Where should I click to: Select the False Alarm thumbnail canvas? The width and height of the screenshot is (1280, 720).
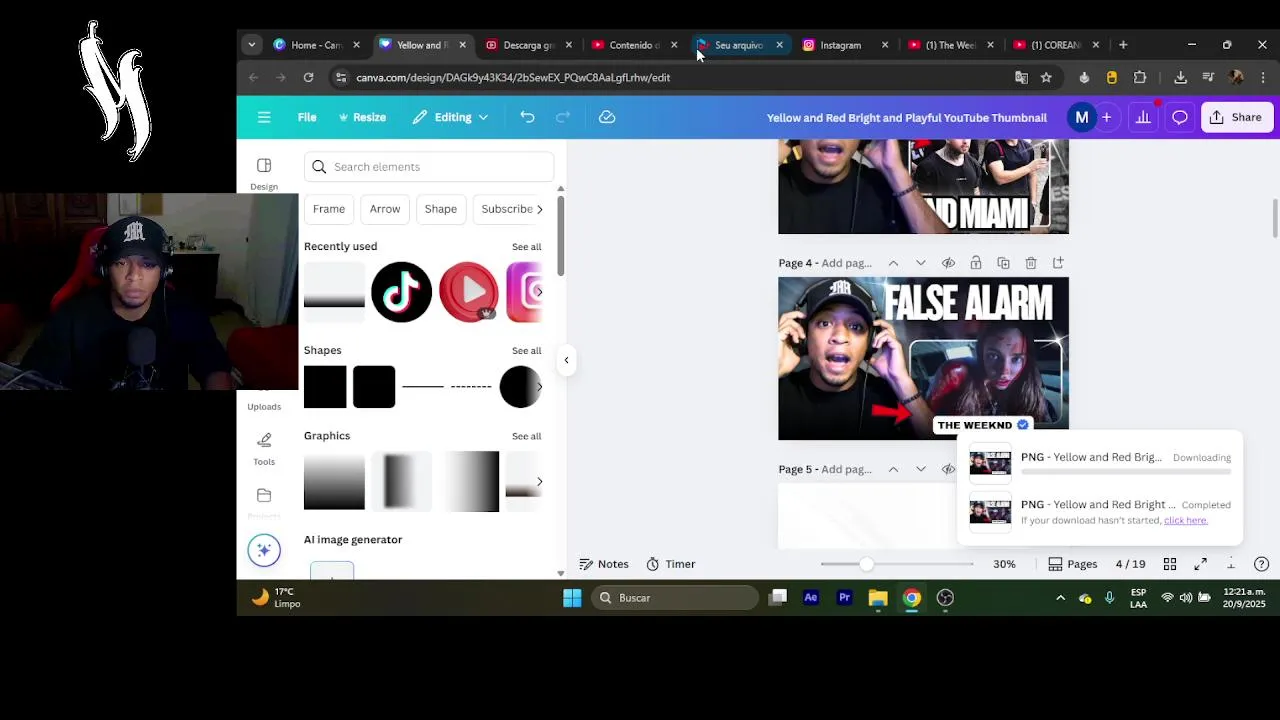coord(923,358)
